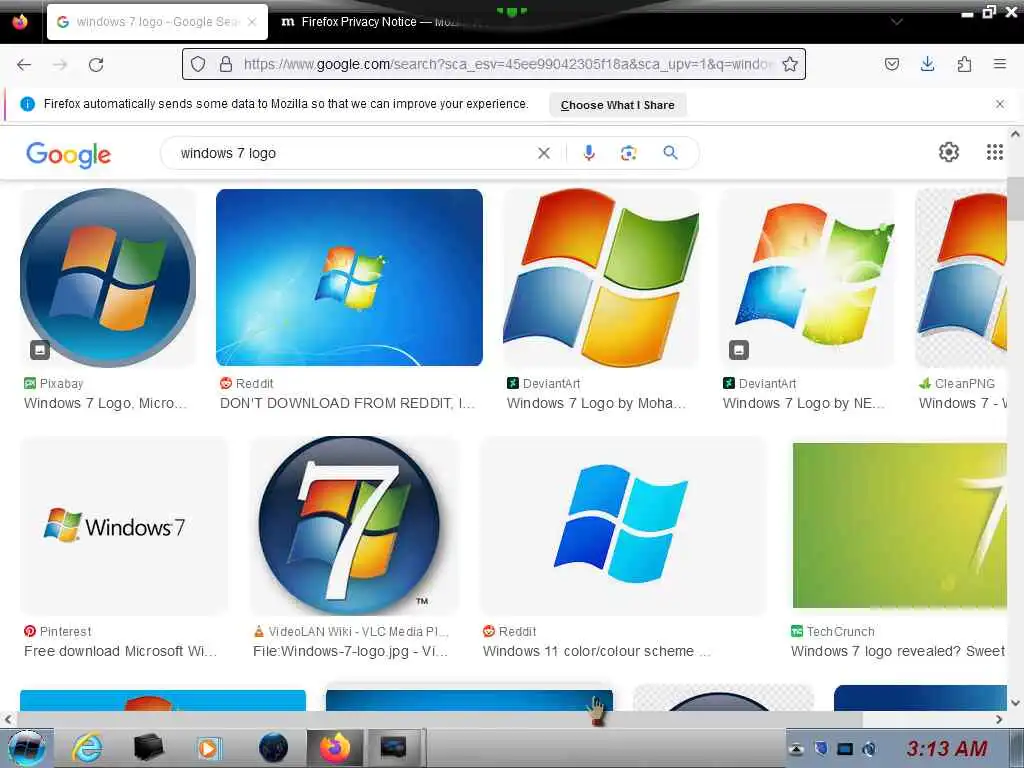Open the Google apps grid
This screenshot has width=1024, height=768.
[995, 152]
